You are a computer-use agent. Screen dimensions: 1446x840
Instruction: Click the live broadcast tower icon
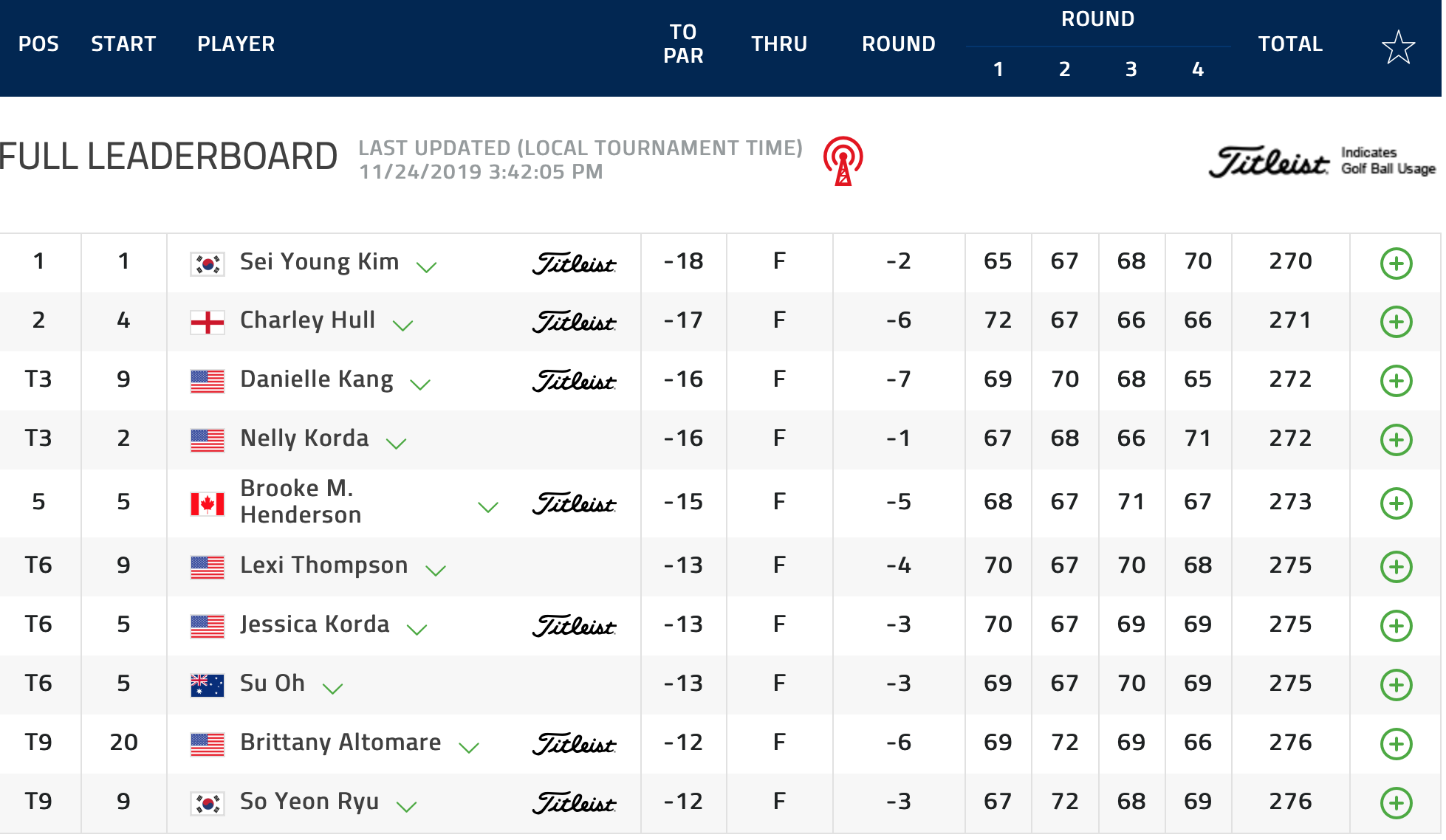[843, 161]
